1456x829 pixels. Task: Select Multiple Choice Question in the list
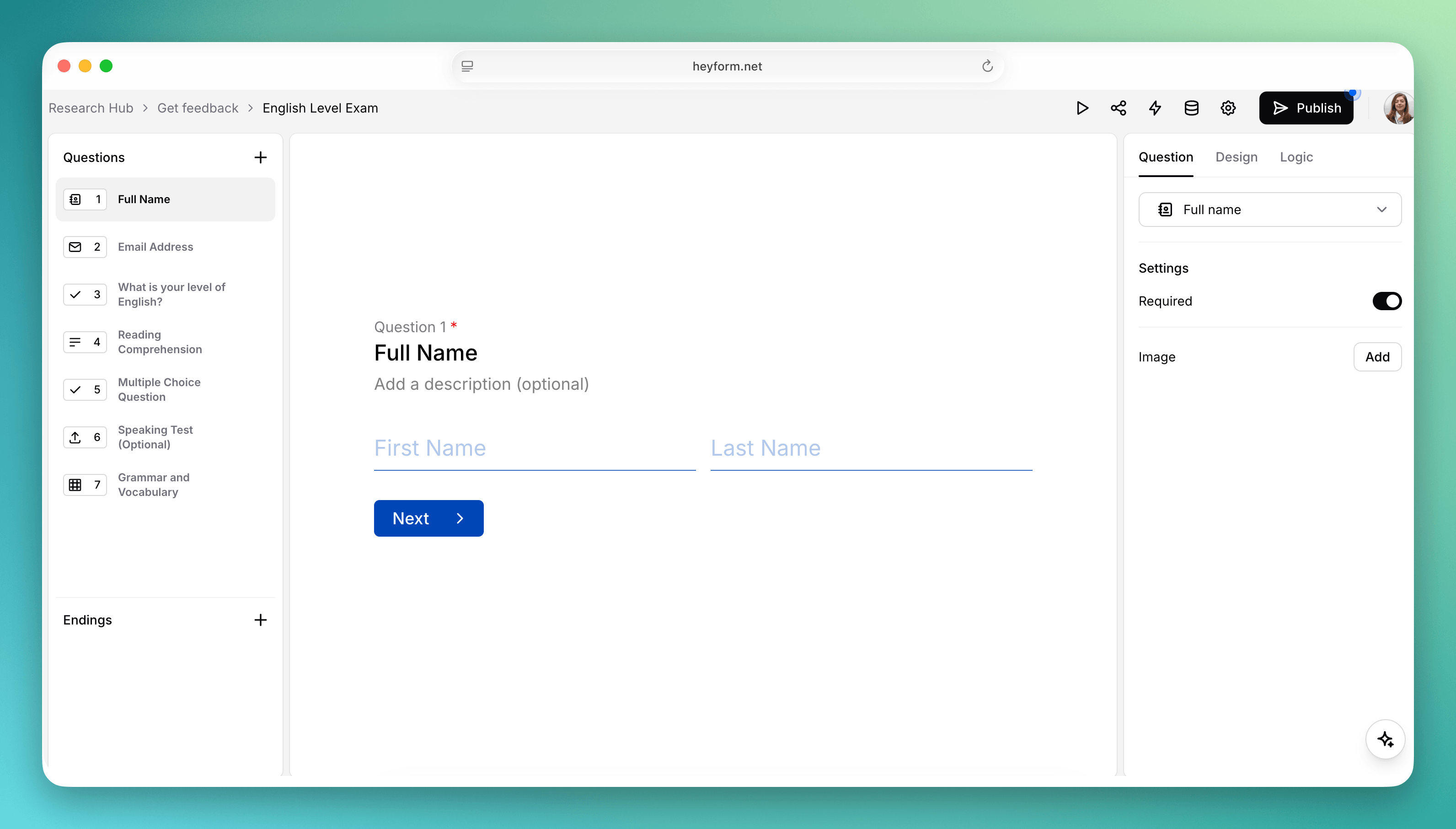(x=166, y=390)
